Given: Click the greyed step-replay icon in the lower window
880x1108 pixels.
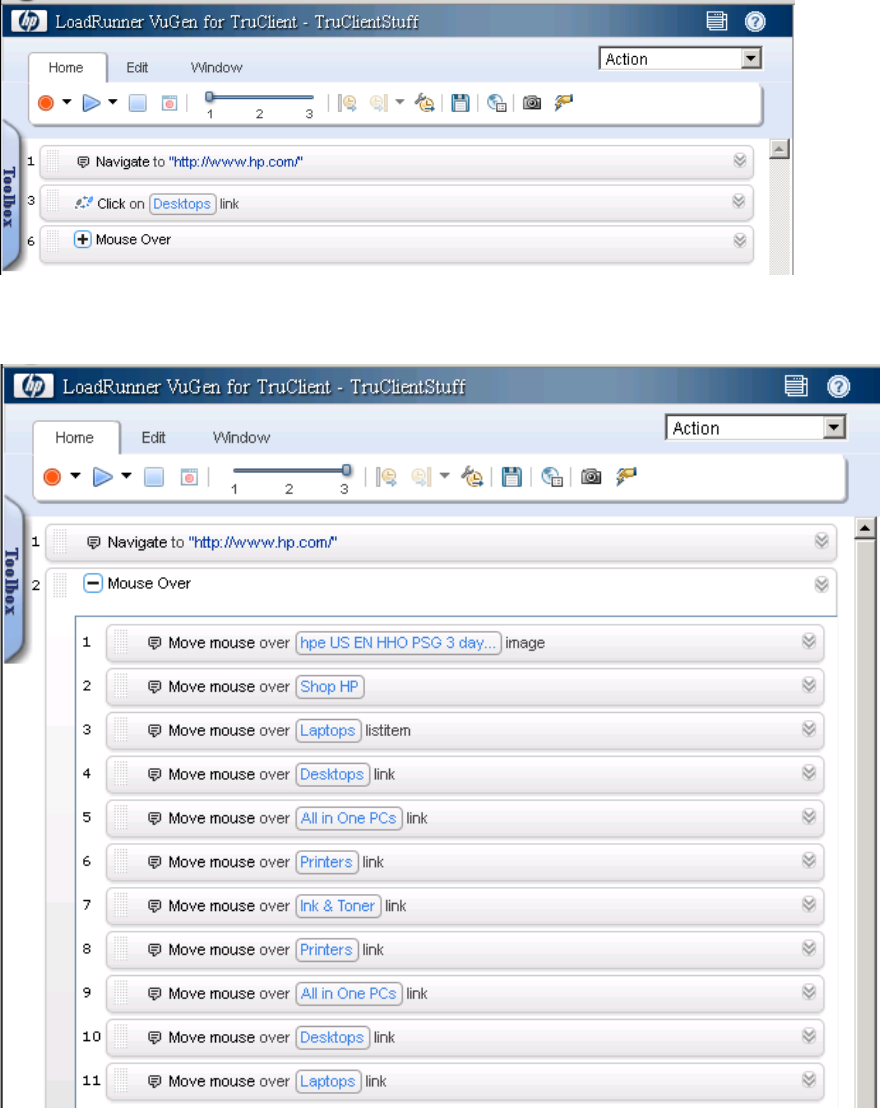Looking at the screenshot, I should point(420,477).
